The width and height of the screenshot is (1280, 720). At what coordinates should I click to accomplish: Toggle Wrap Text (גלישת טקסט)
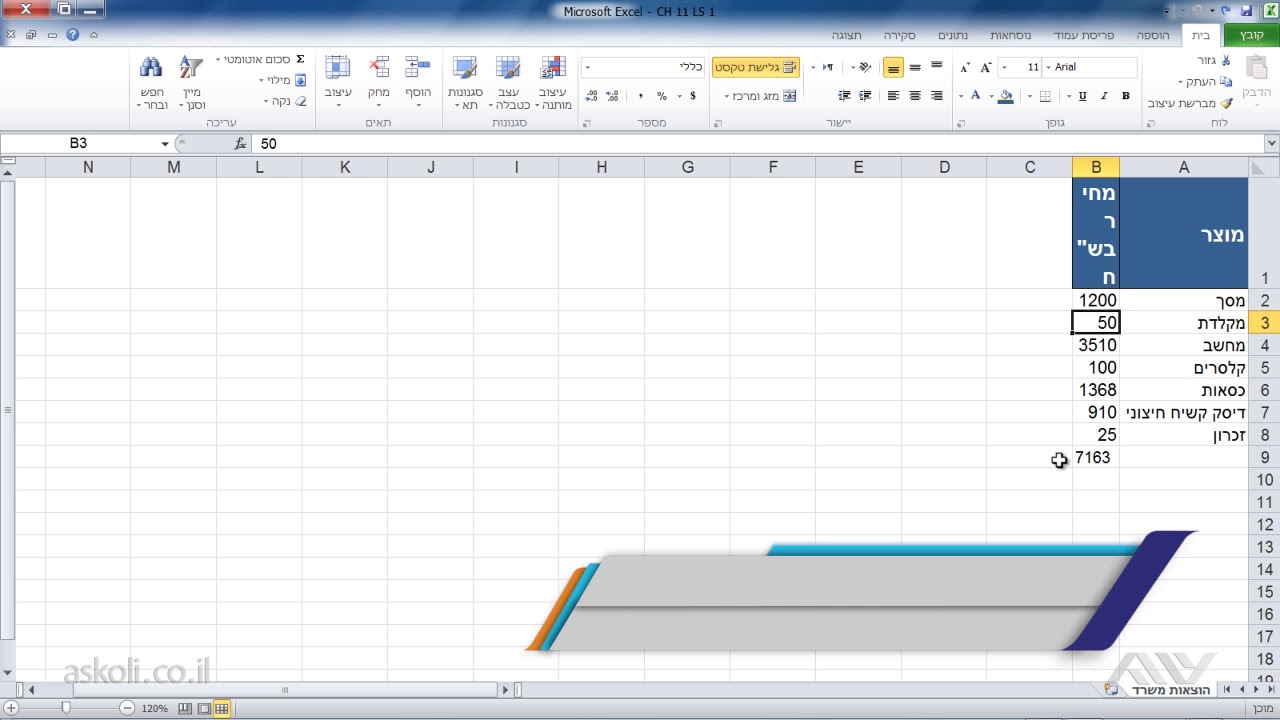pyautogui.click(x=756, y=67)
